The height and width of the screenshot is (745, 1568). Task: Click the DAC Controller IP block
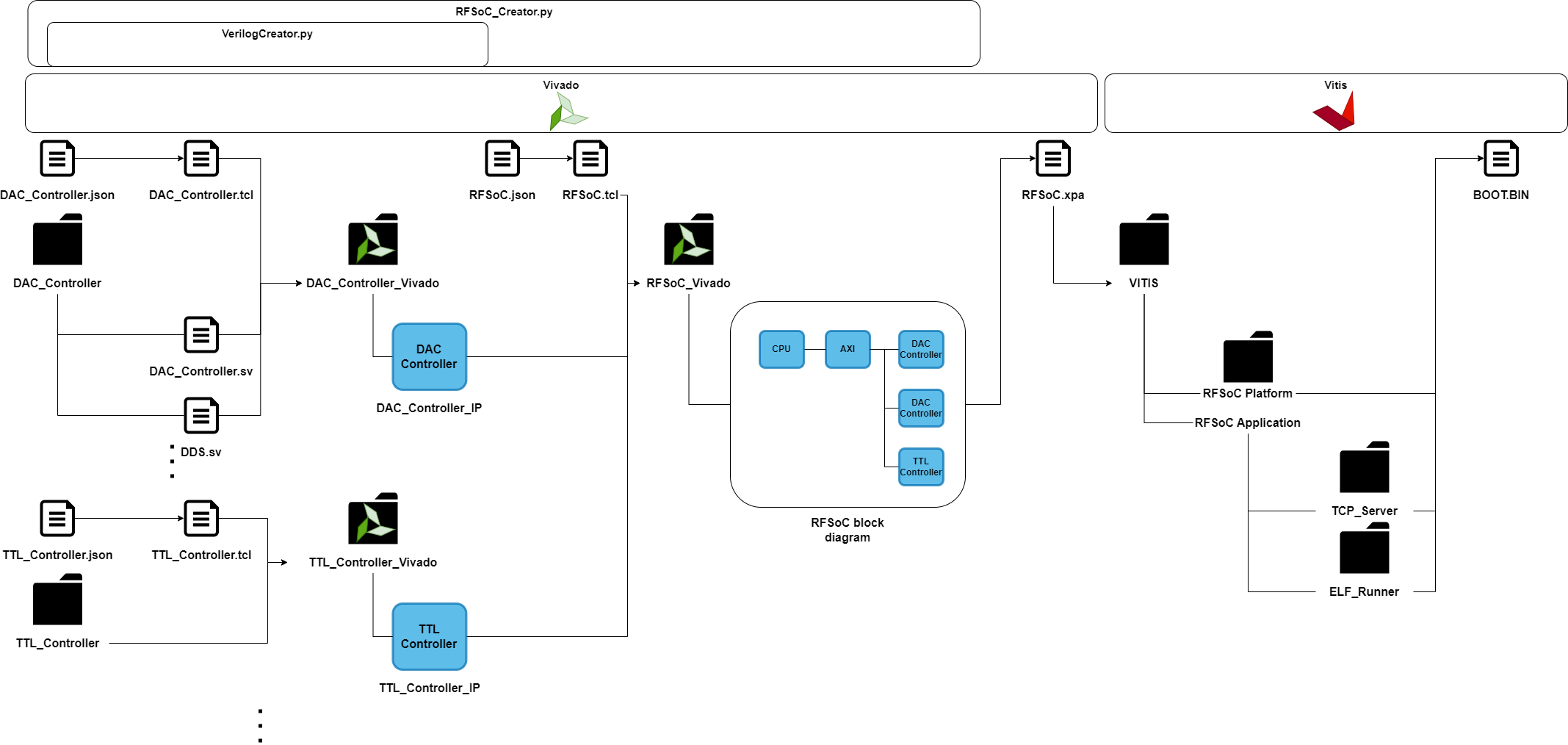(x=429, y=357)
